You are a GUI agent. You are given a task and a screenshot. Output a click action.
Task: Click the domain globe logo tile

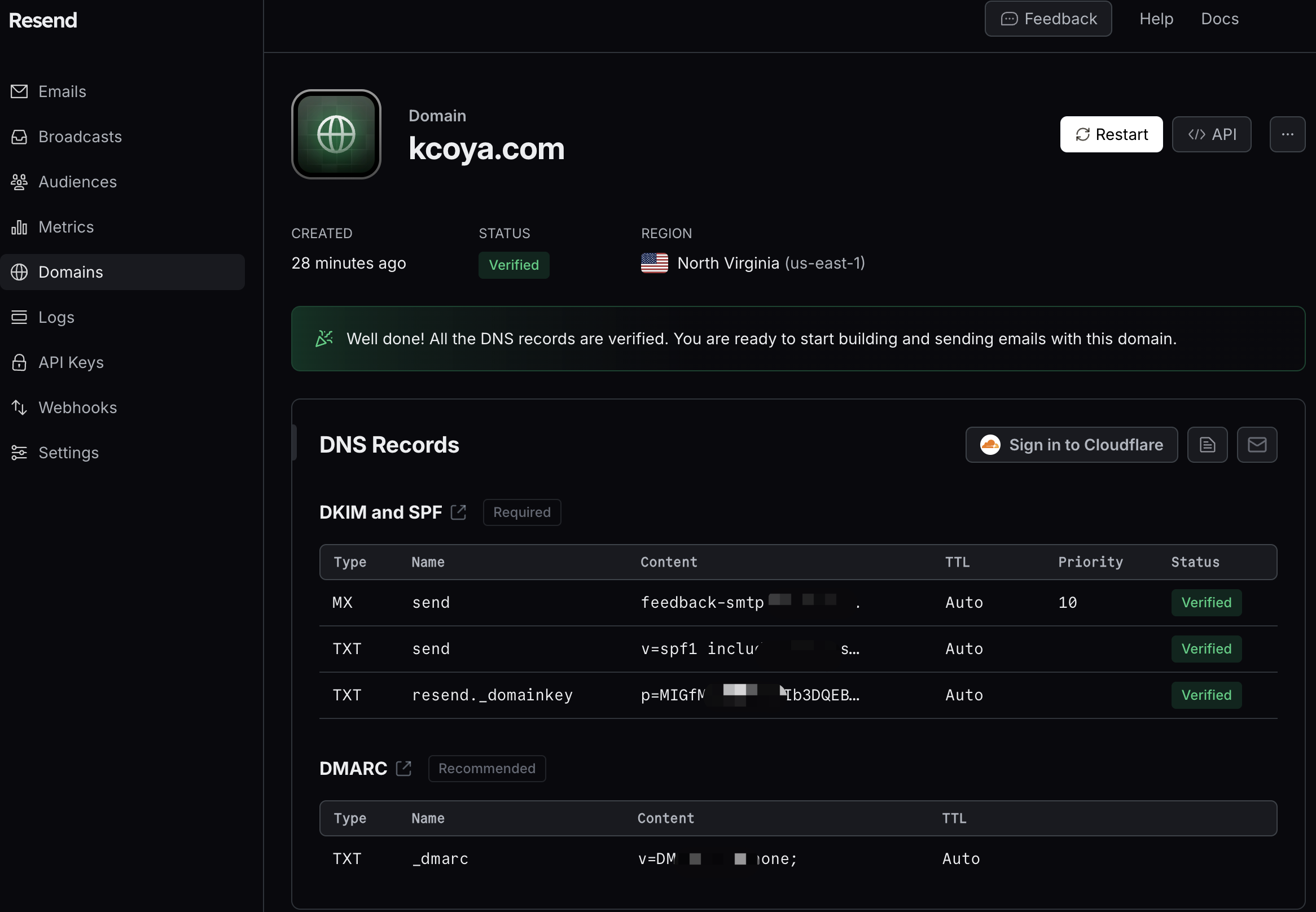(x=336, y=134)
